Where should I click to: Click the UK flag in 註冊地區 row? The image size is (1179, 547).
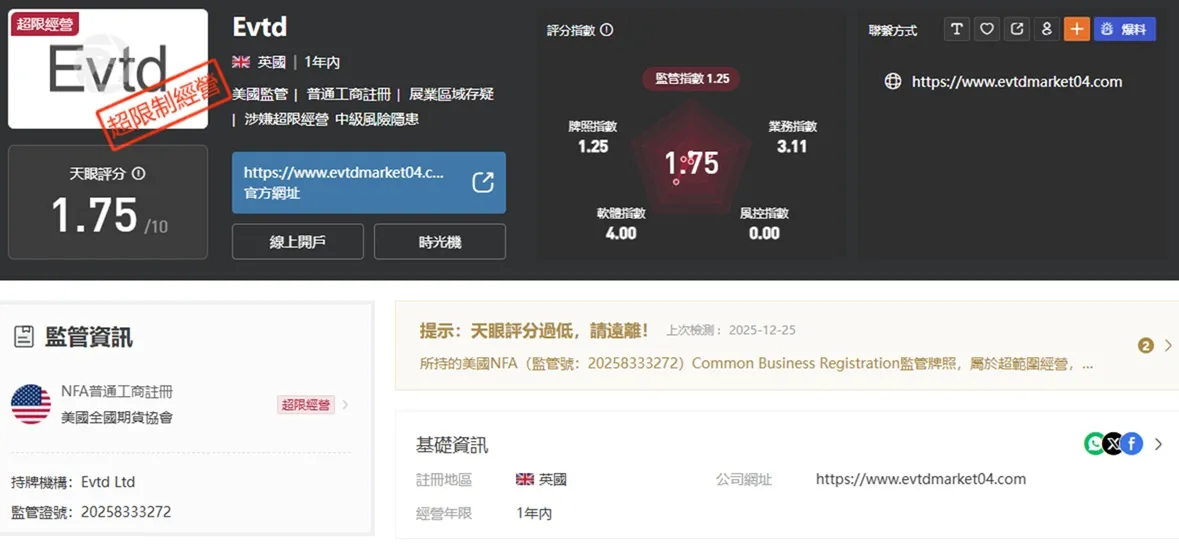coord(525,479)
